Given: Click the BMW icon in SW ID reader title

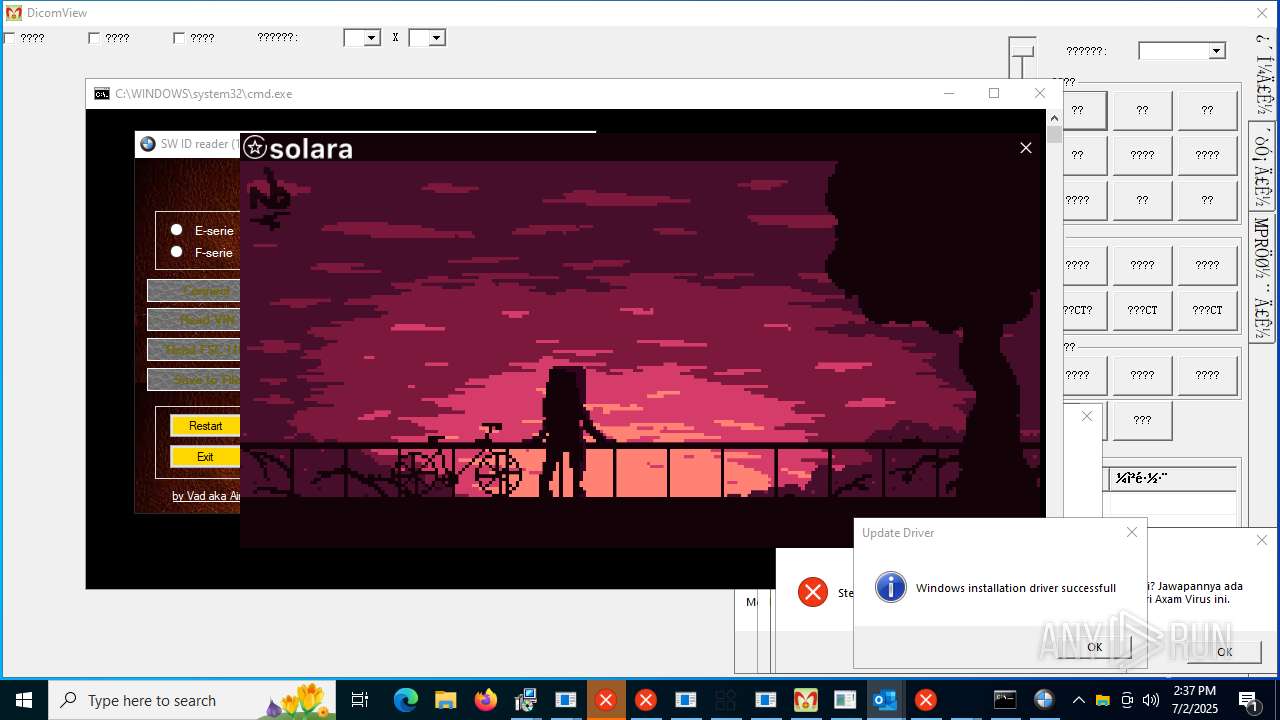Looking at the screenshot, I should (148, 144).
